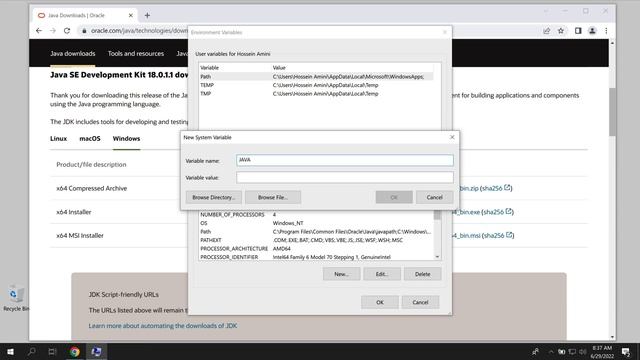Viewport: 640px width, 360px height.
Task: Select the system Path variable row
Action: point(316,231)
